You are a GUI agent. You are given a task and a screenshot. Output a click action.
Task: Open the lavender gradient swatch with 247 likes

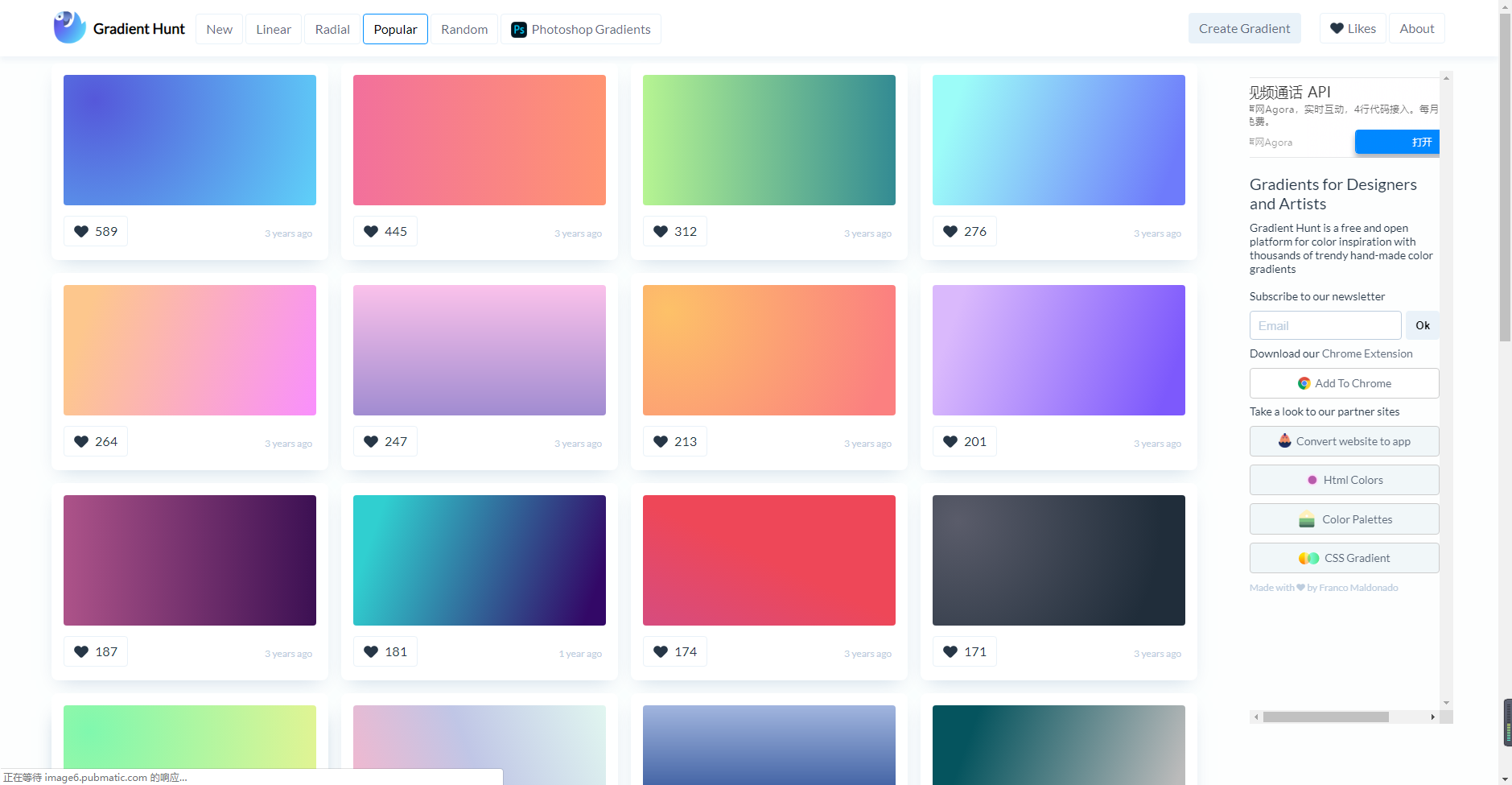(x=480, y=350)
